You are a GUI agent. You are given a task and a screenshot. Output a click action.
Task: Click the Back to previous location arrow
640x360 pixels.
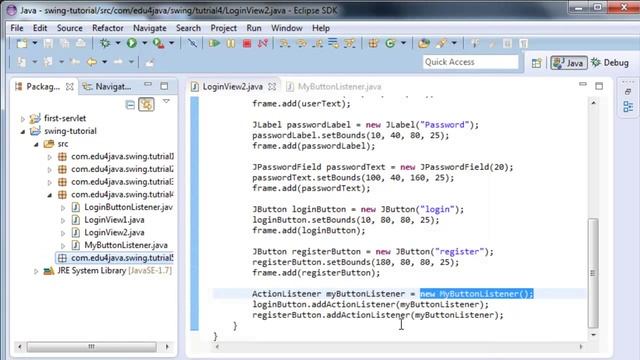(x=91, y=62)
